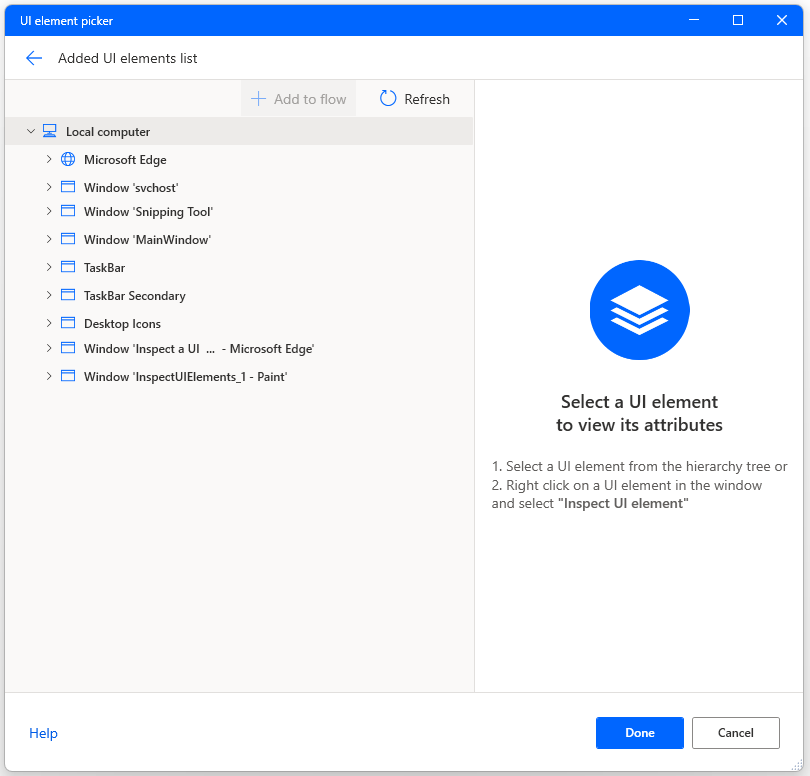Click the Local computer monitor icon

tap(50, 131)
